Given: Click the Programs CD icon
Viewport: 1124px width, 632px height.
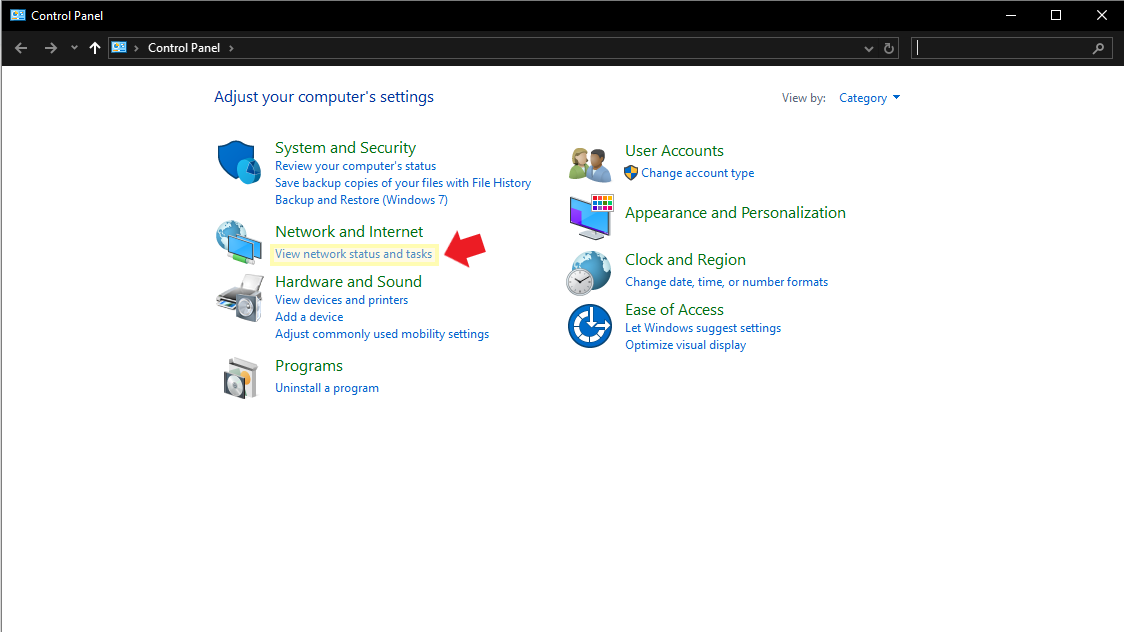Looking at the screenshot, I should pos(238,378).
